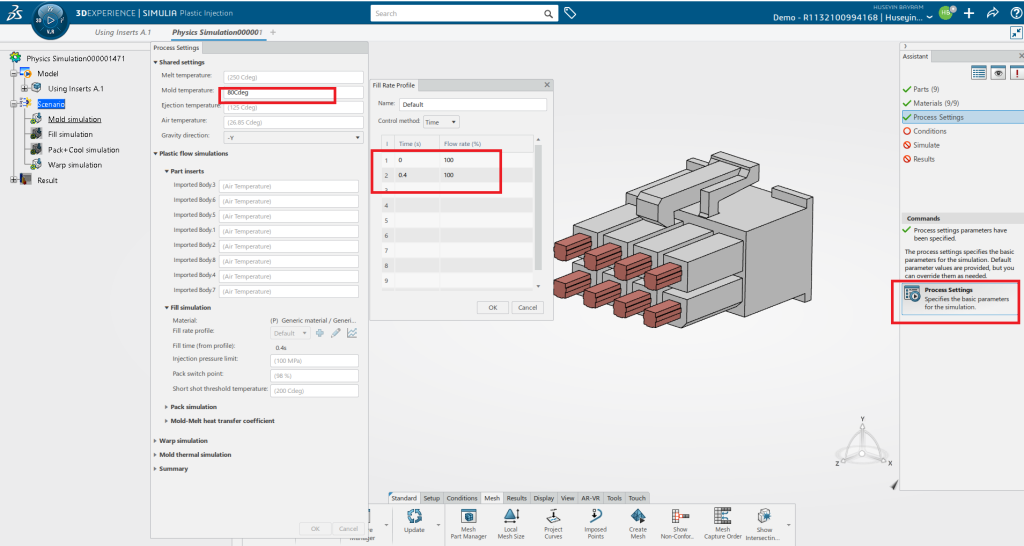The height and width of the screenshot is (546, 1024).
Task: Click the share arrow icon in header
Action: tap(992, 14)
